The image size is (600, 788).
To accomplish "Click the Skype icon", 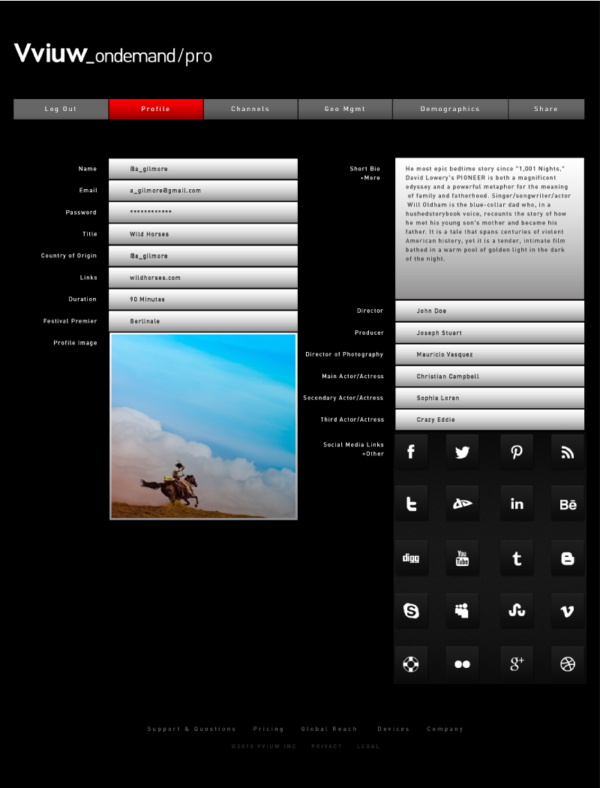I will click(411, 611).
